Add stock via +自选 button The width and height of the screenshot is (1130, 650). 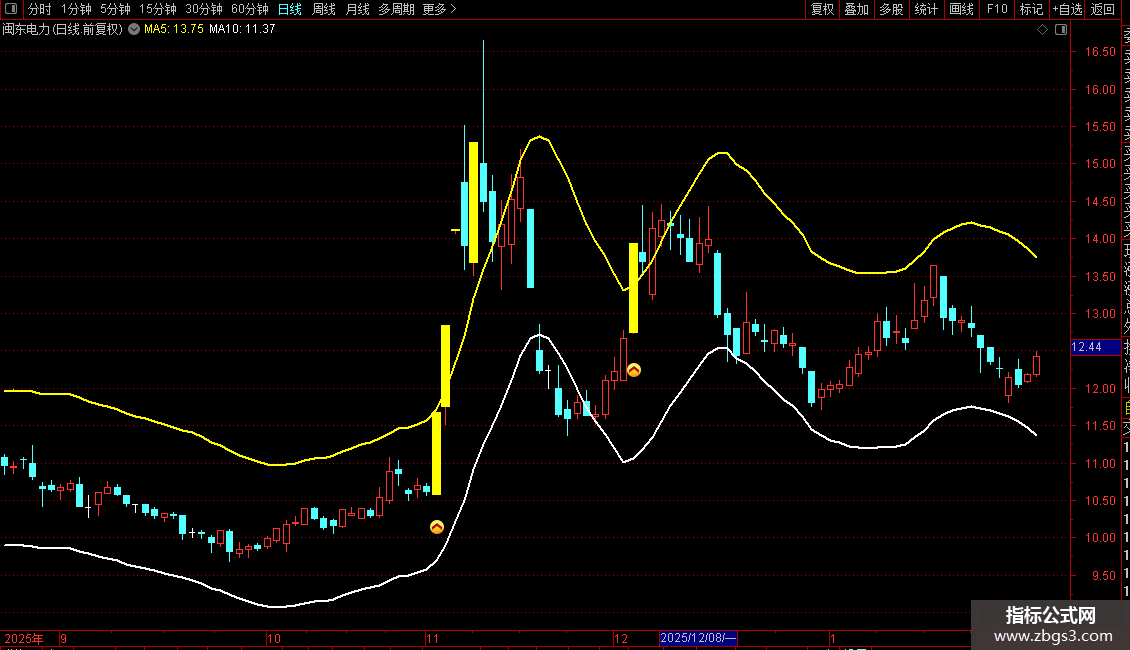(1067, 9)
